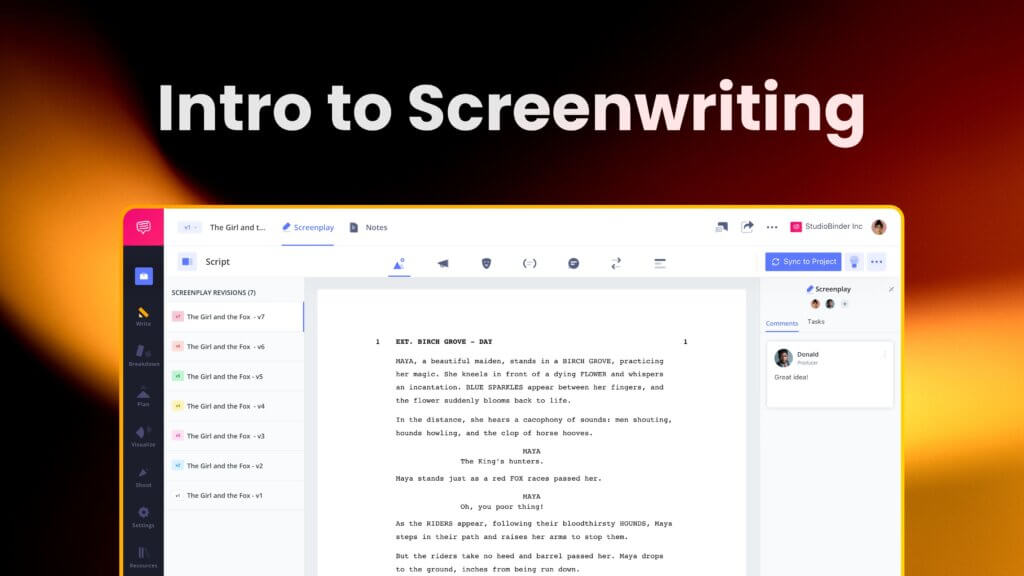Click the megaphone icon in the script toolbar
The height and width of the screenshot is (576, 1024).
(441, 262)
